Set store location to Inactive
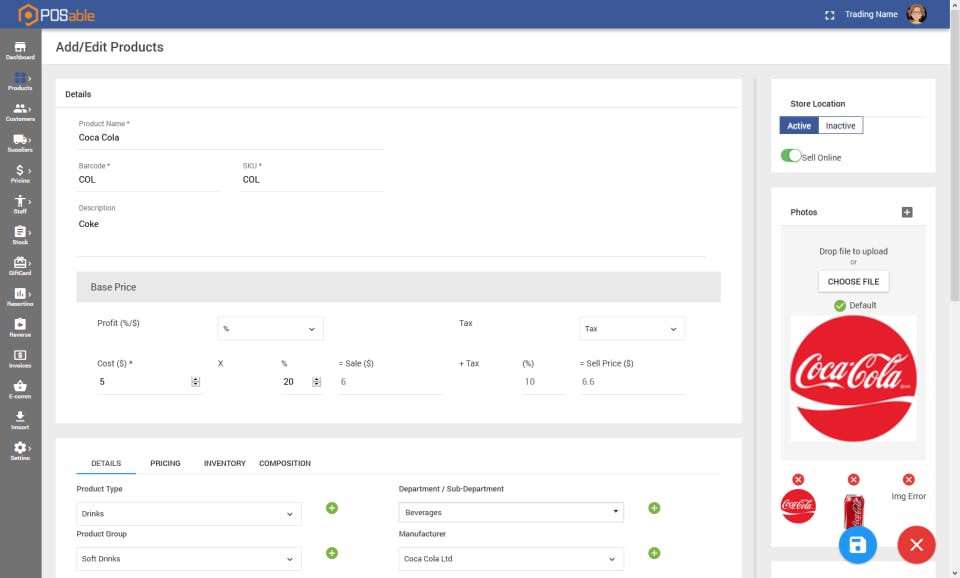Image resolution: width=960 pixels, height=578 pixels. pyautogui.click(x=841, y=126)
